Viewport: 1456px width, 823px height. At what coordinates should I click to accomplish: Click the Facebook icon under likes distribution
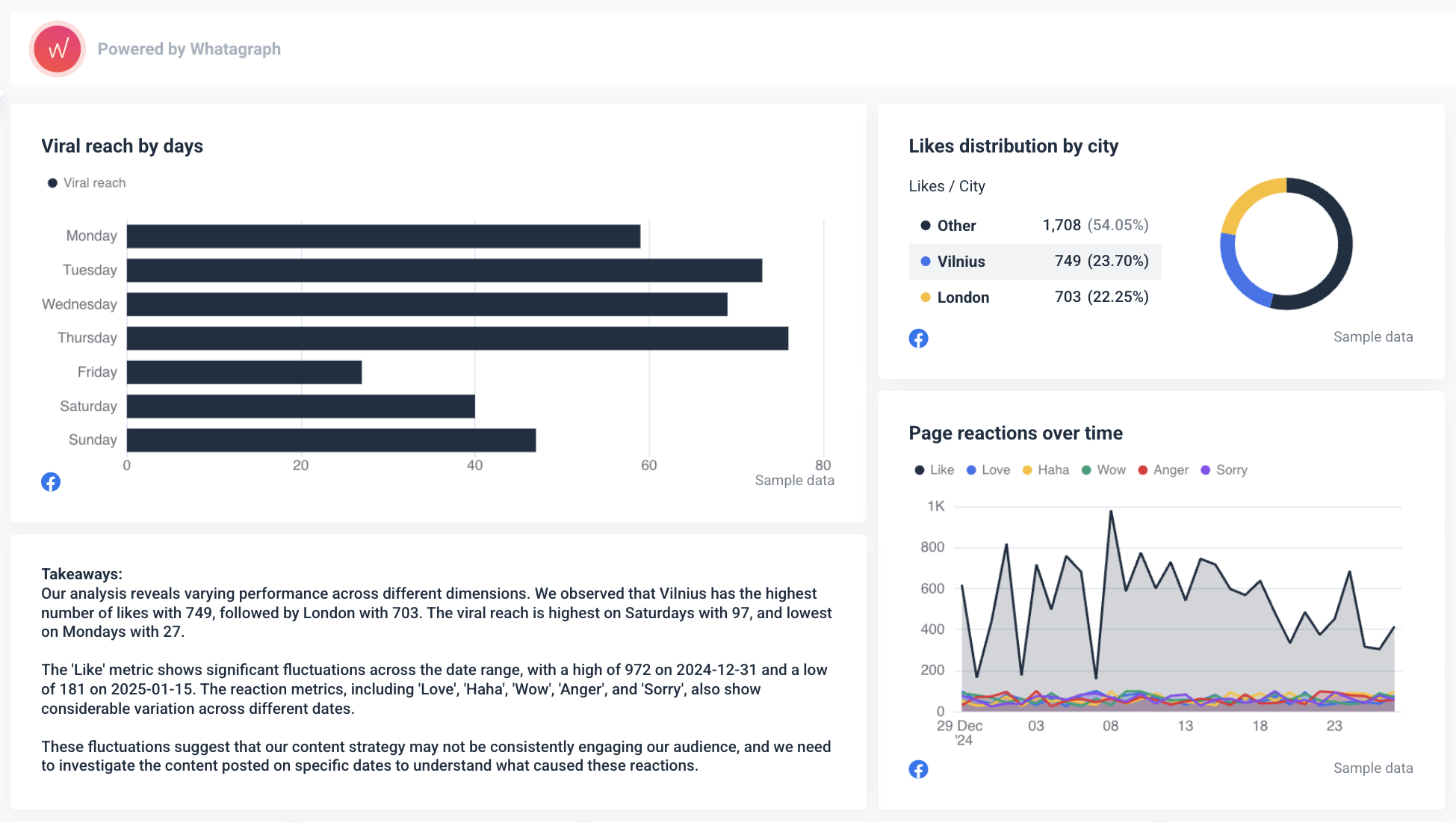click(918, 338)
